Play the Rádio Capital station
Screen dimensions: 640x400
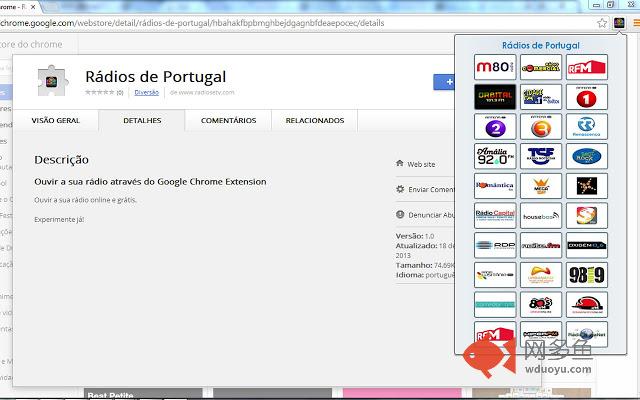coord(495,216)
